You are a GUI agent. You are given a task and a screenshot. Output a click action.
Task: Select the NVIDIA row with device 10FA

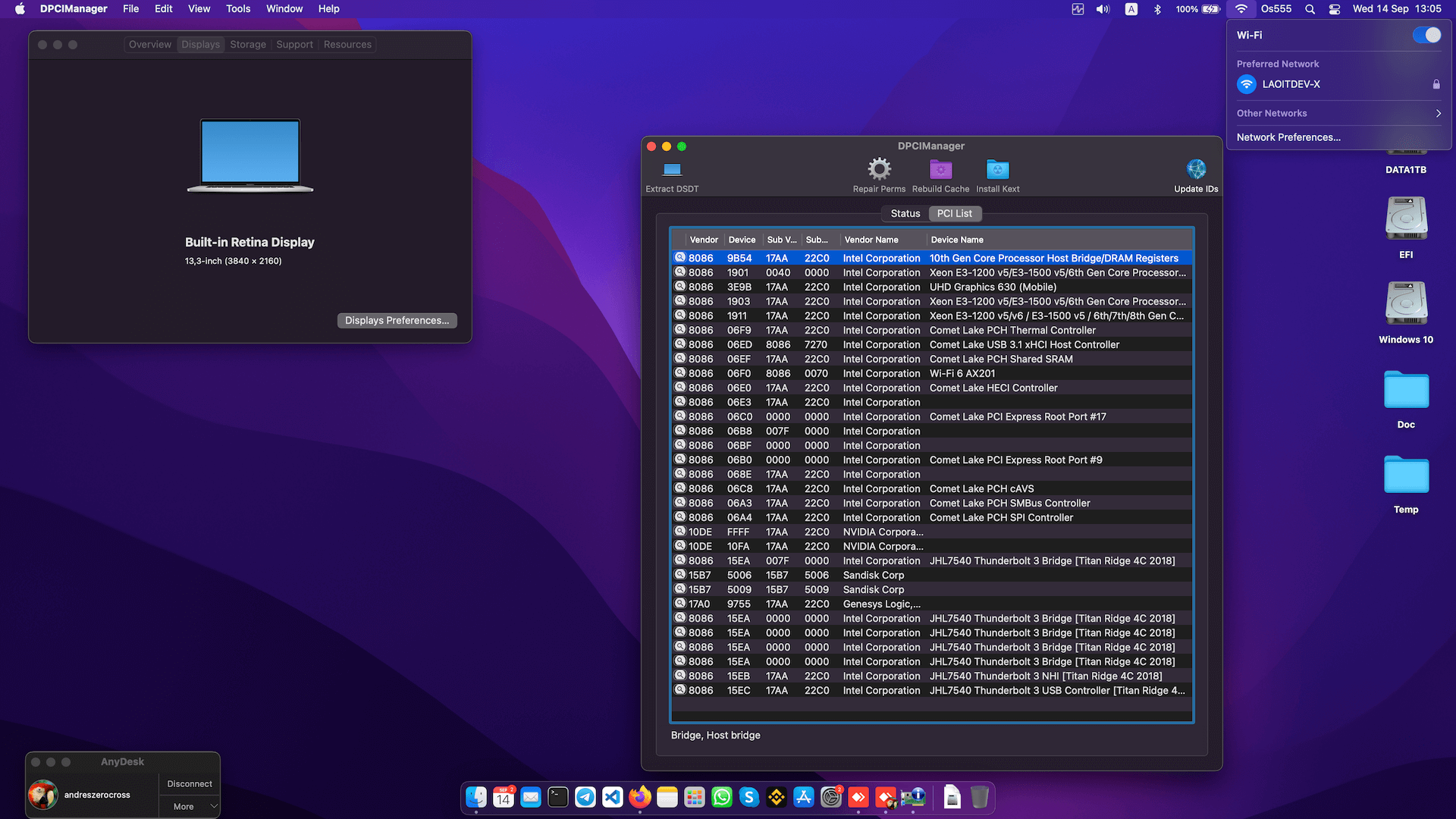click(931, 547)
